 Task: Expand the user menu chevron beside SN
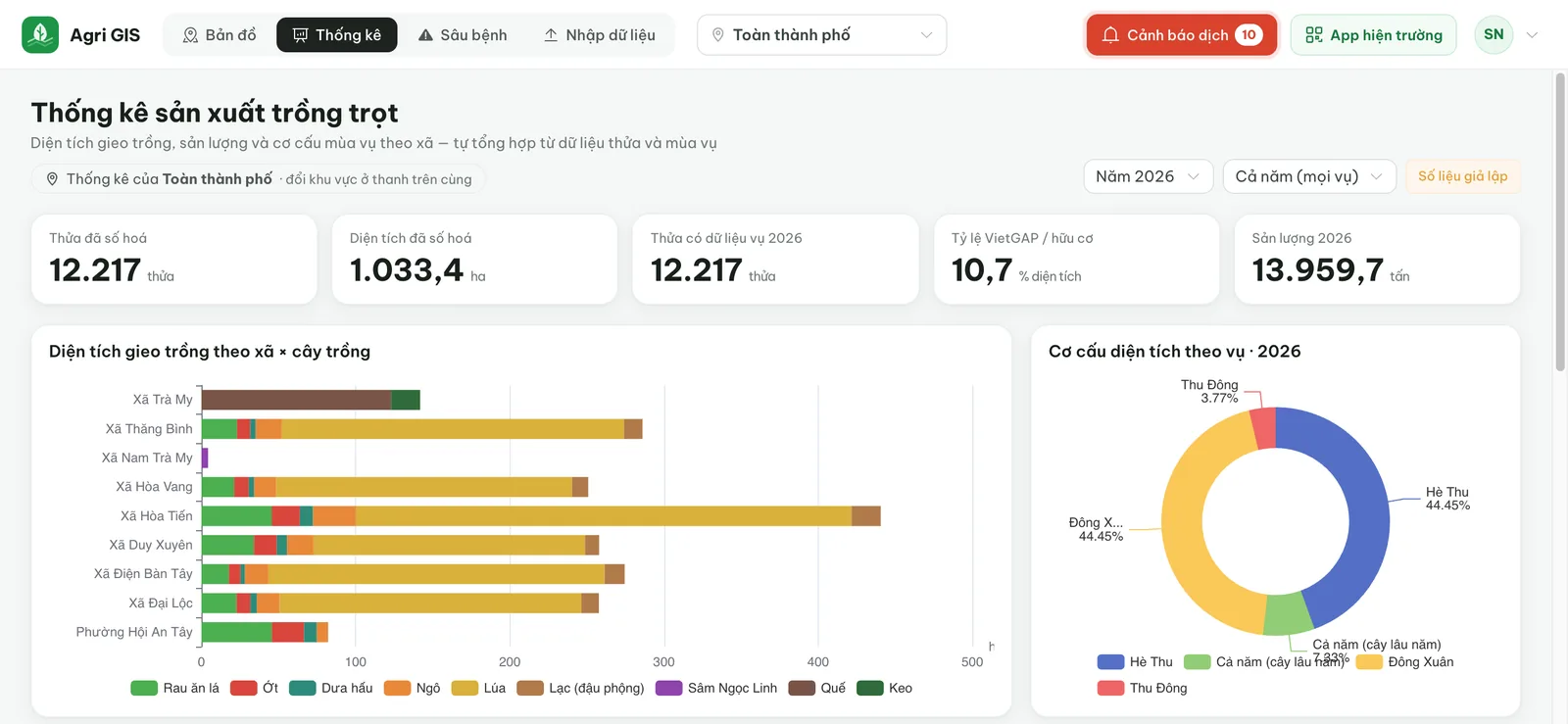pyautogui.click(x=1532, y=35)
